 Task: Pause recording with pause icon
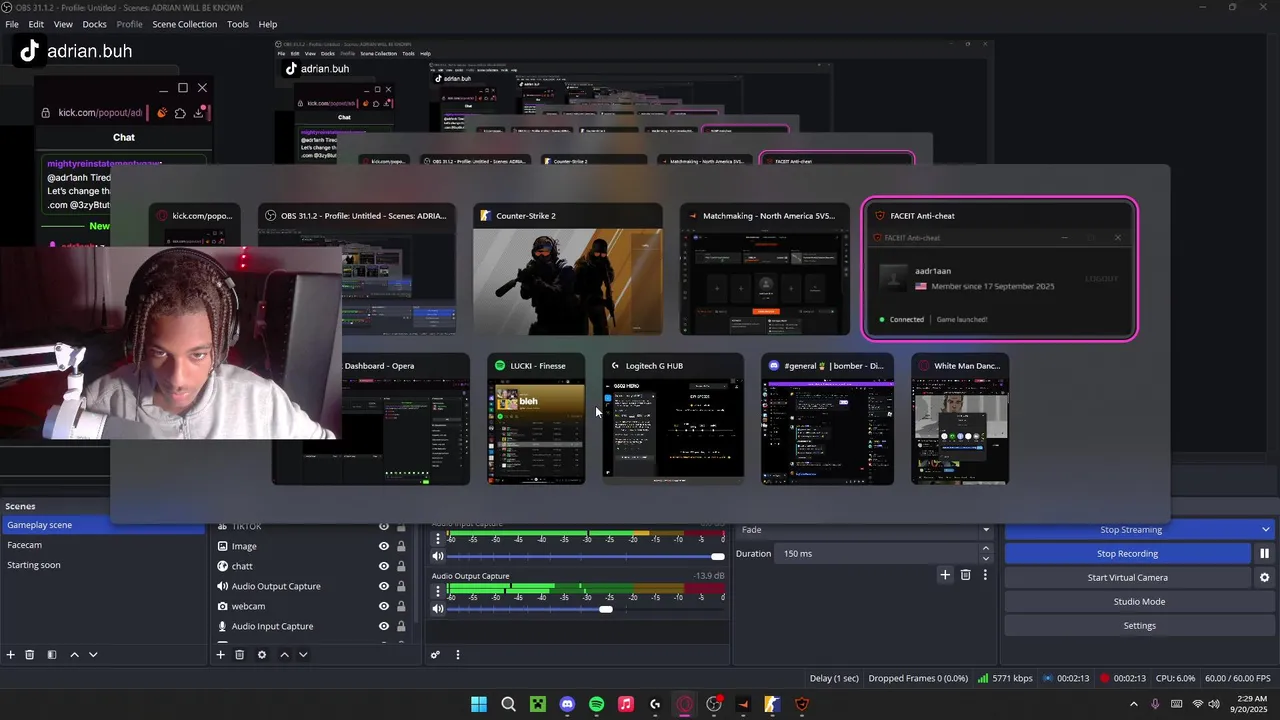[1264, 553]
